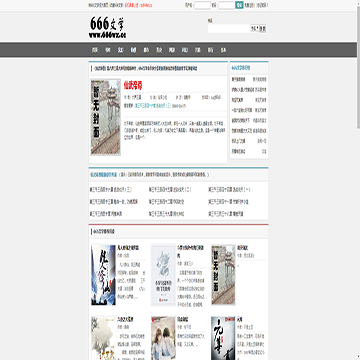The height and width of the screenshot is (360, 360).
Task: Click the 凡人修仙 book cover thumbnail
Action: click(x=103, y=275)
